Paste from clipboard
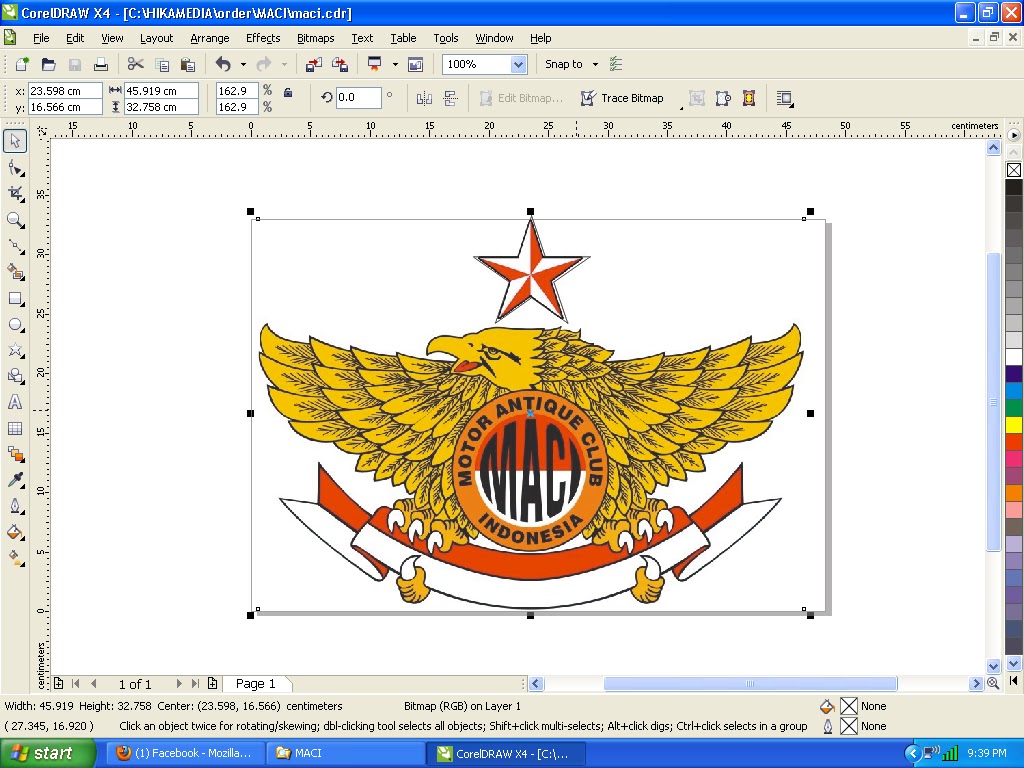This screenshot has width=1024, height=768. click(x=187, y=64)
